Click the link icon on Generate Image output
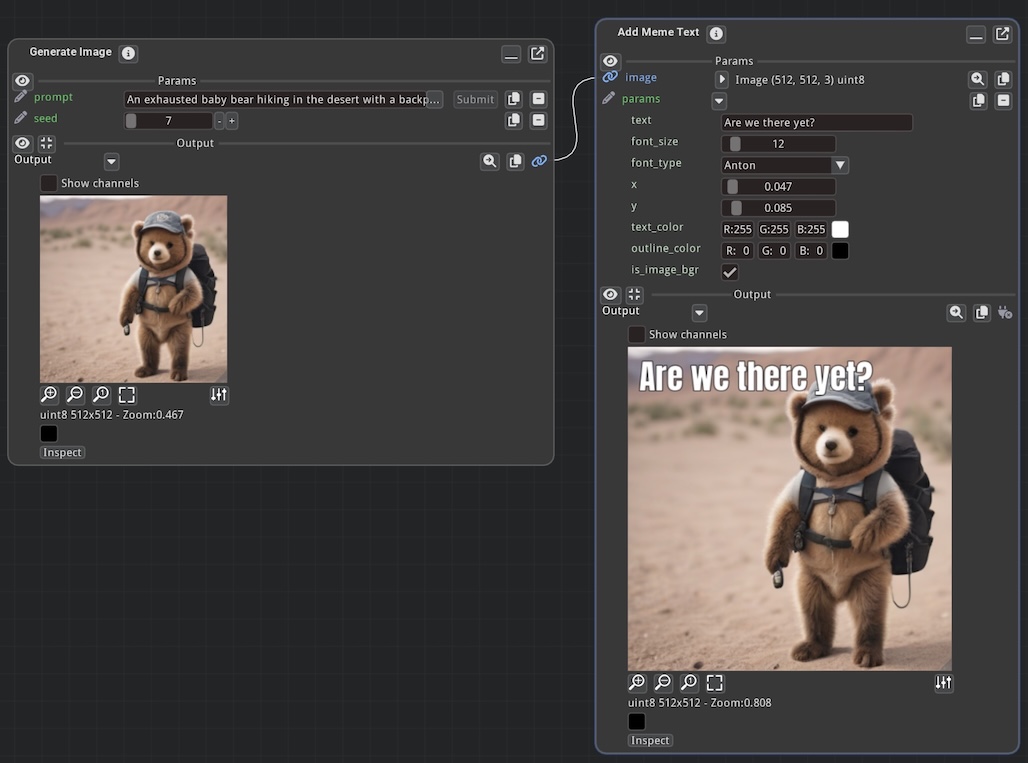The width and height of the screenshot is (1028, 763). pyautogui.click(x=539, y=161)
